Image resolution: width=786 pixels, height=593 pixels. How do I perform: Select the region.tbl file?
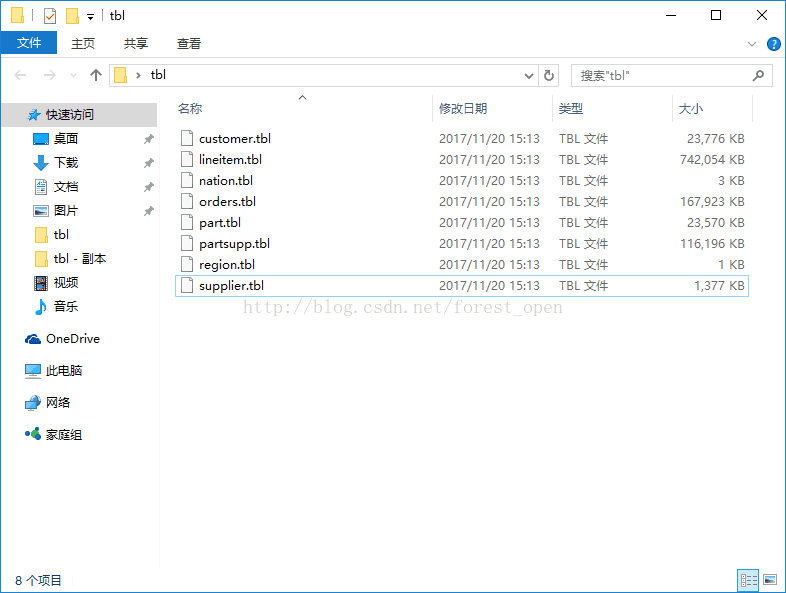[x=462, y=265]
